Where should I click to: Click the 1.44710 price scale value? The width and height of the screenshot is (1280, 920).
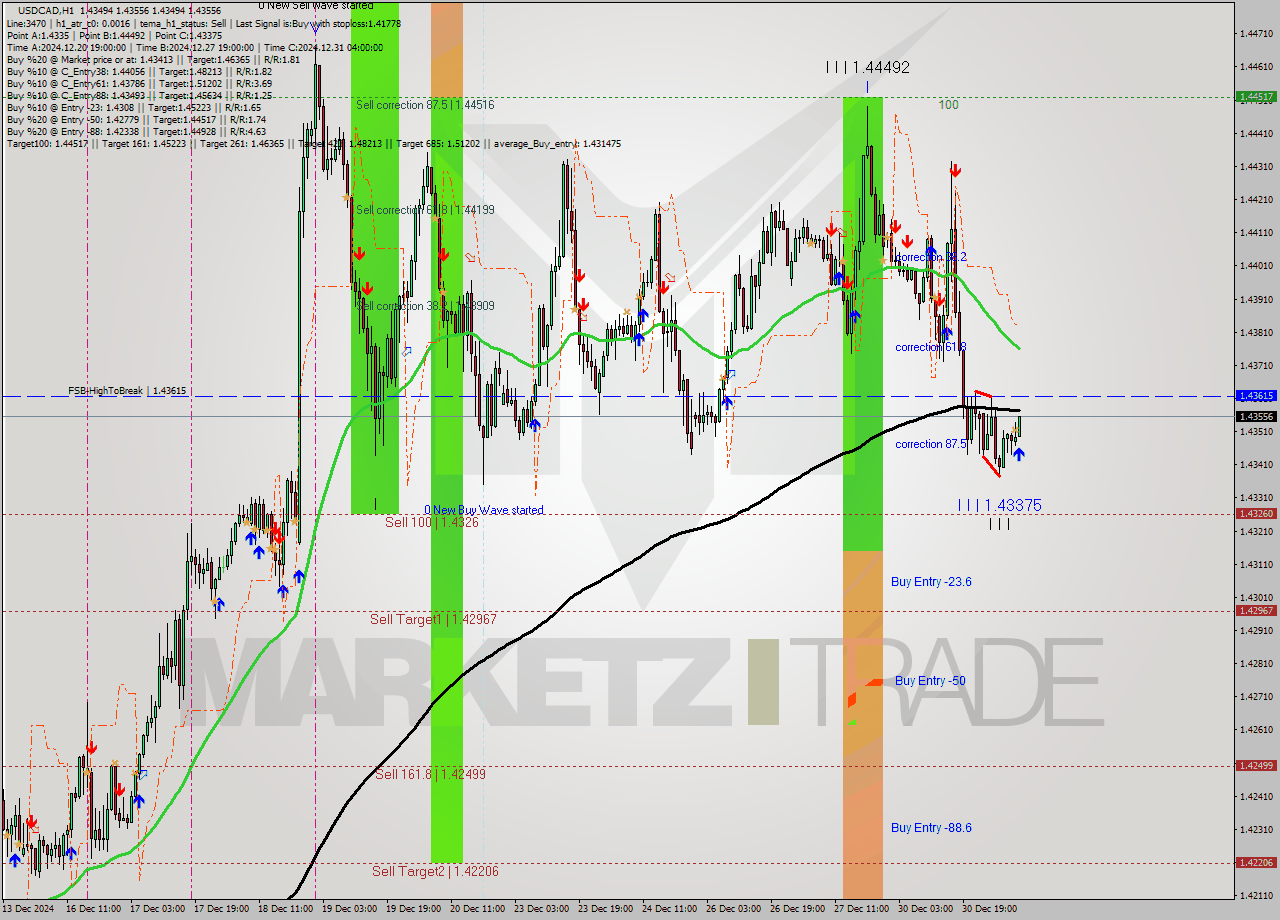tap(1255, 33)
